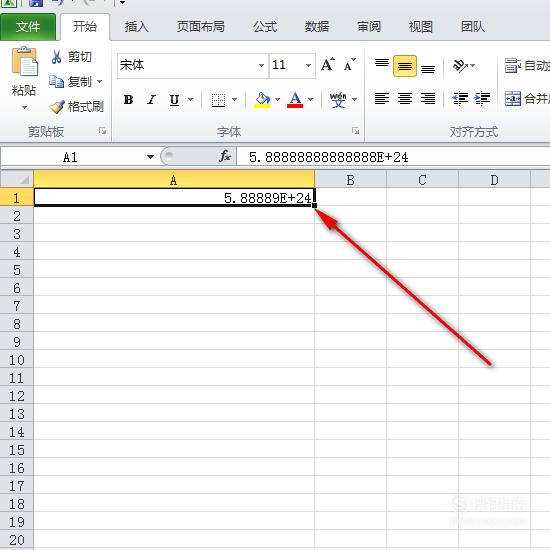Viewport: 550px width, 550px height.
Task: Switch to the 审阅 (Review) tab
Action: (369, 27)
